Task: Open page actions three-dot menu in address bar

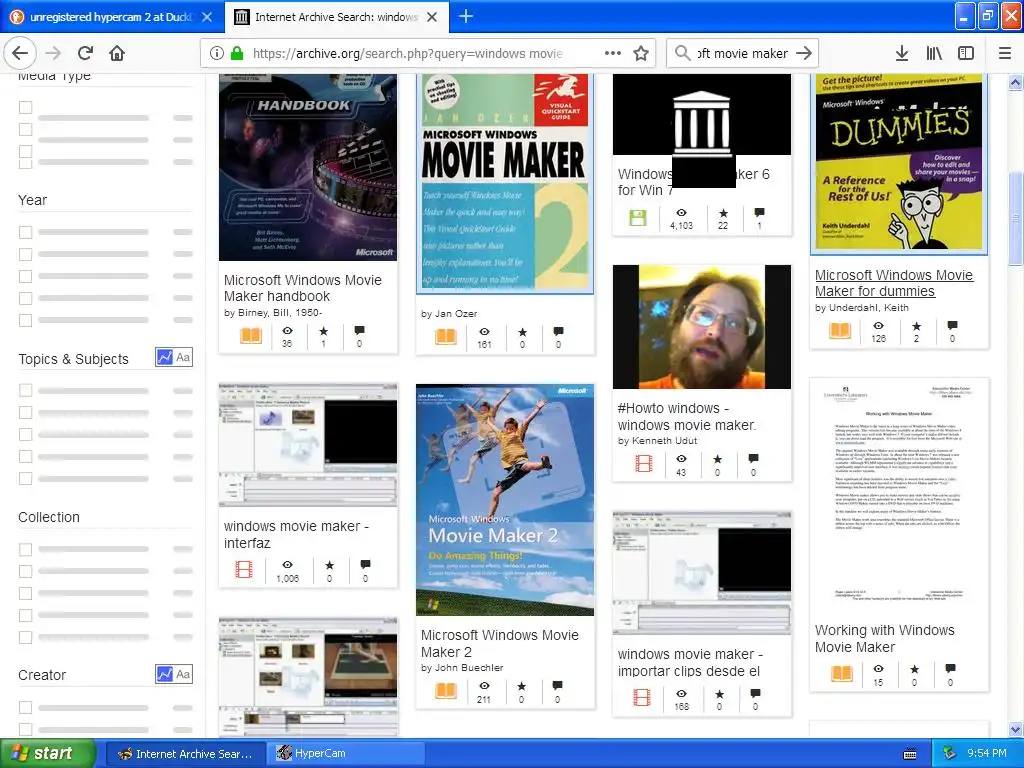Action: coord(613,54)
